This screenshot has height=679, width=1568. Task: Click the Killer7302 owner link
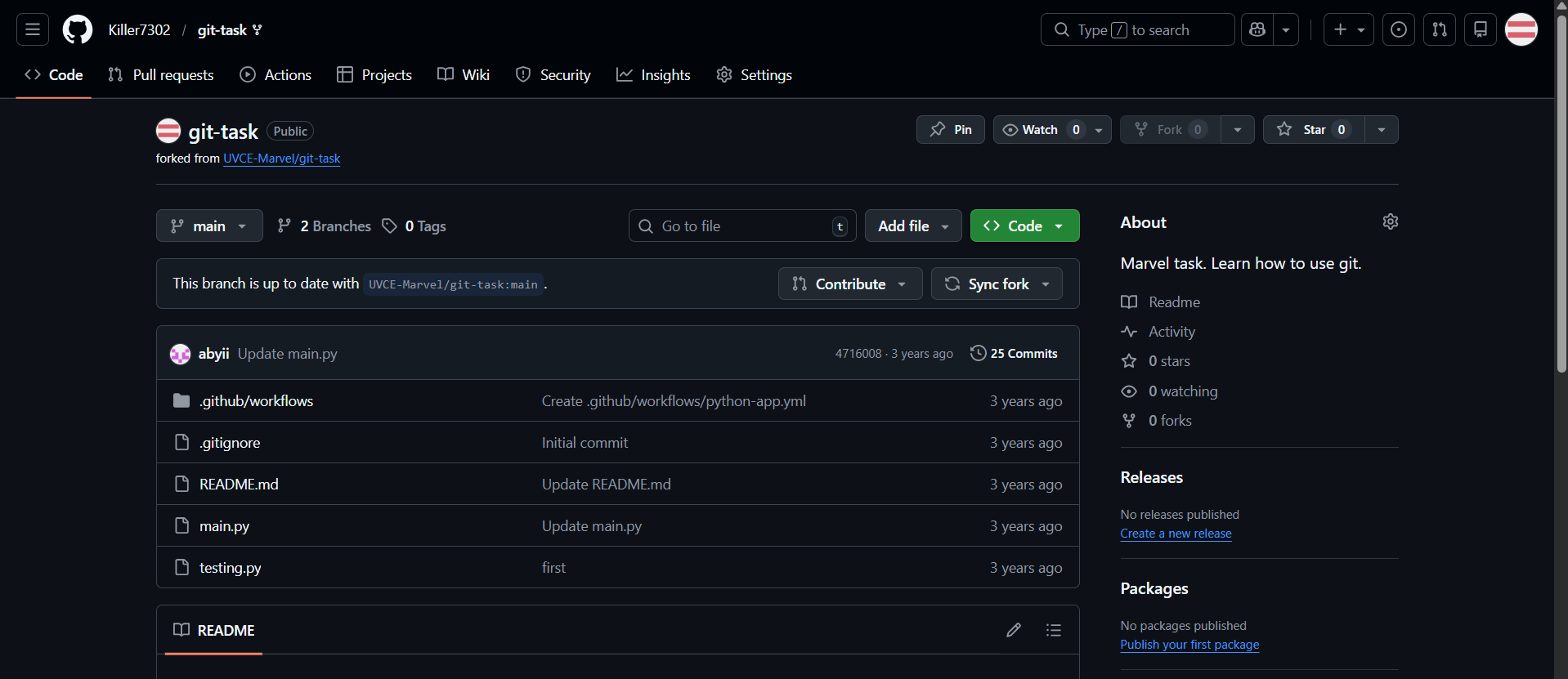pyautogui.click(x=140, y=29)
